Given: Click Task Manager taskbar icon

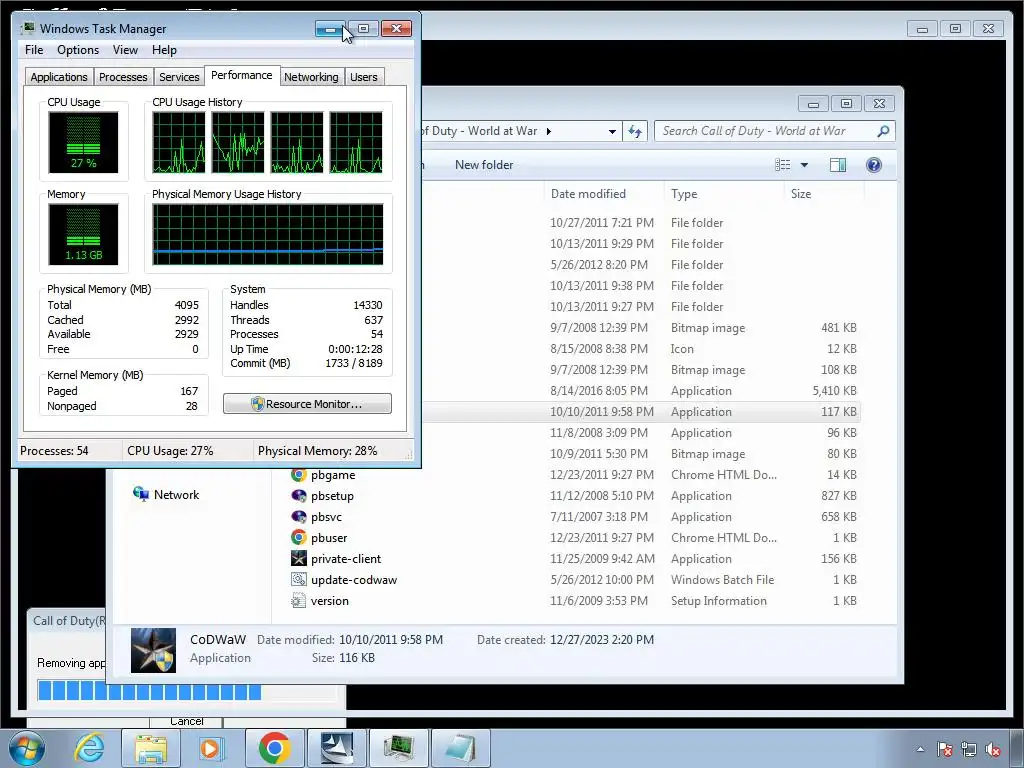Looking at the screenshot, I should pos(399,748).
